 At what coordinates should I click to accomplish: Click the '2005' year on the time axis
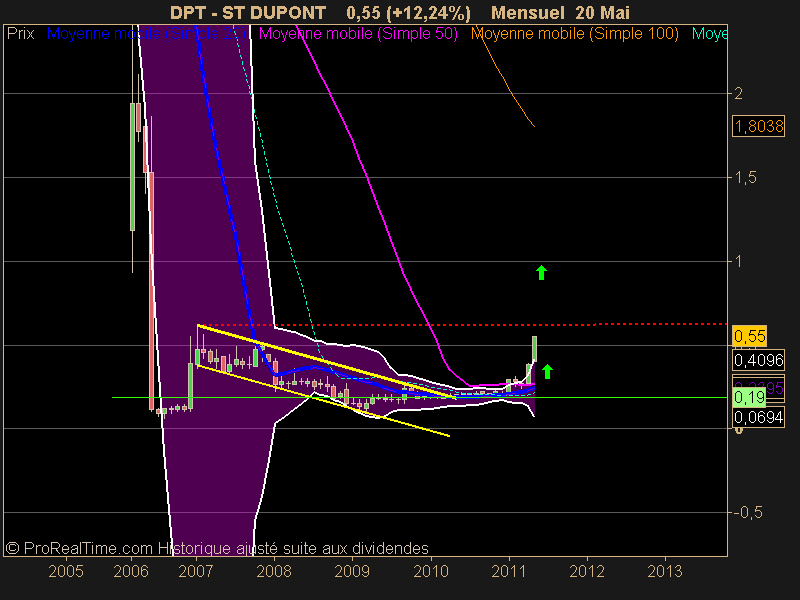pos(66,571)
